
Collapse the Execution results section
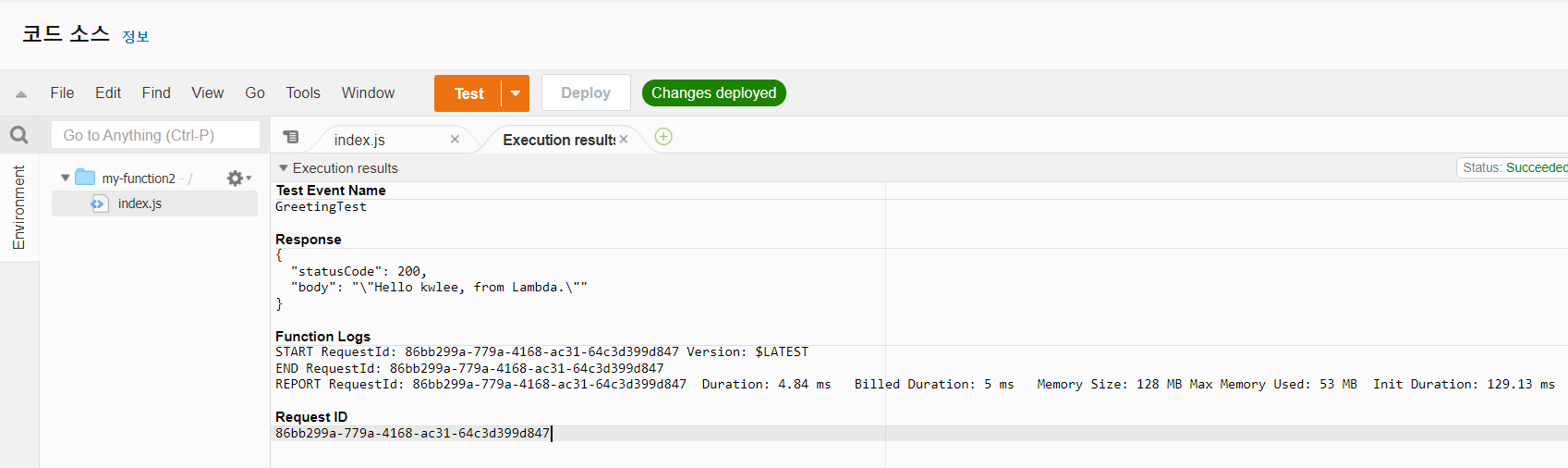[x=284, y=167]
